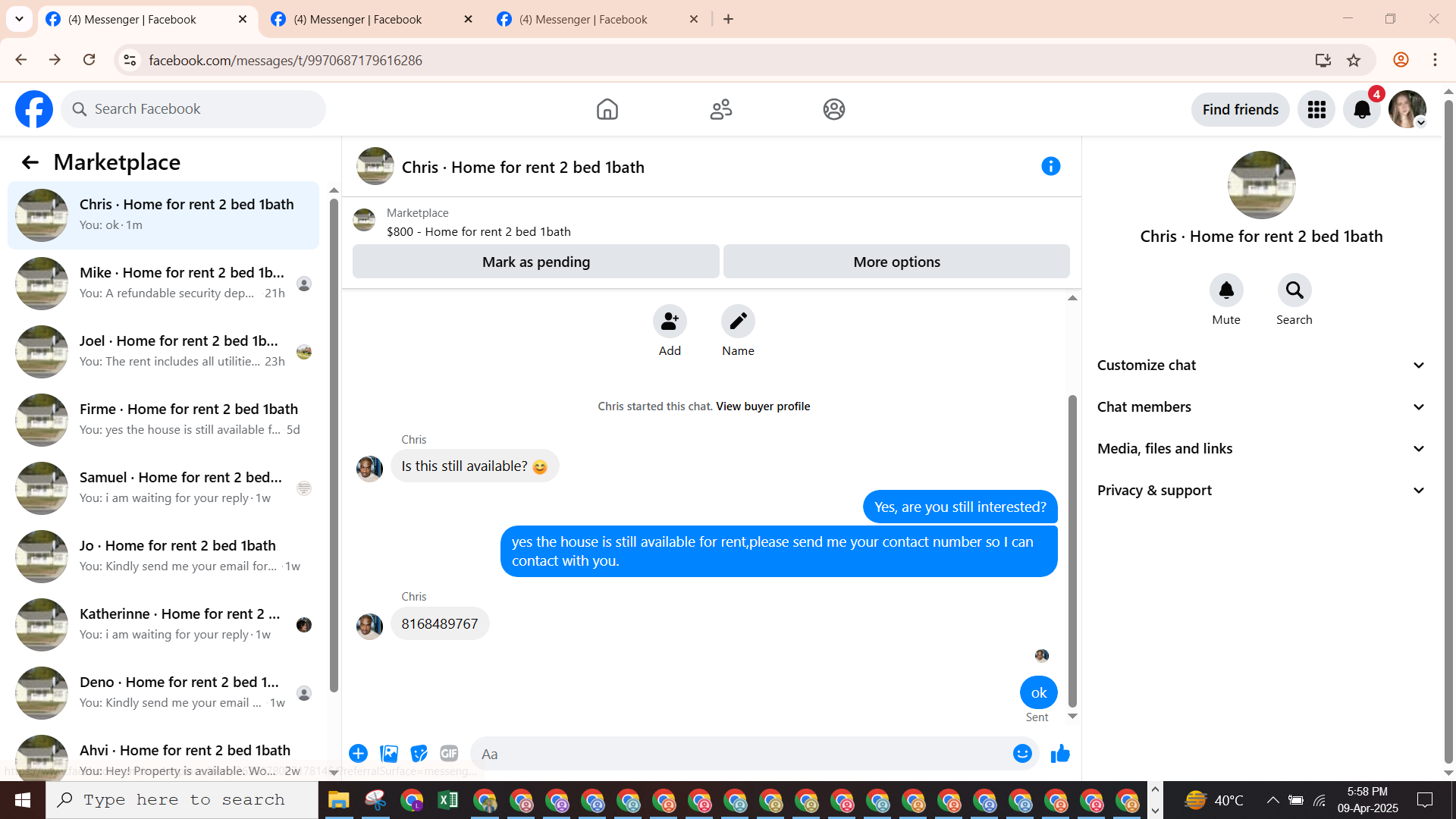Open Excel from the Windows taskbar
This screenshot has height=819, width=1456.
448,800
